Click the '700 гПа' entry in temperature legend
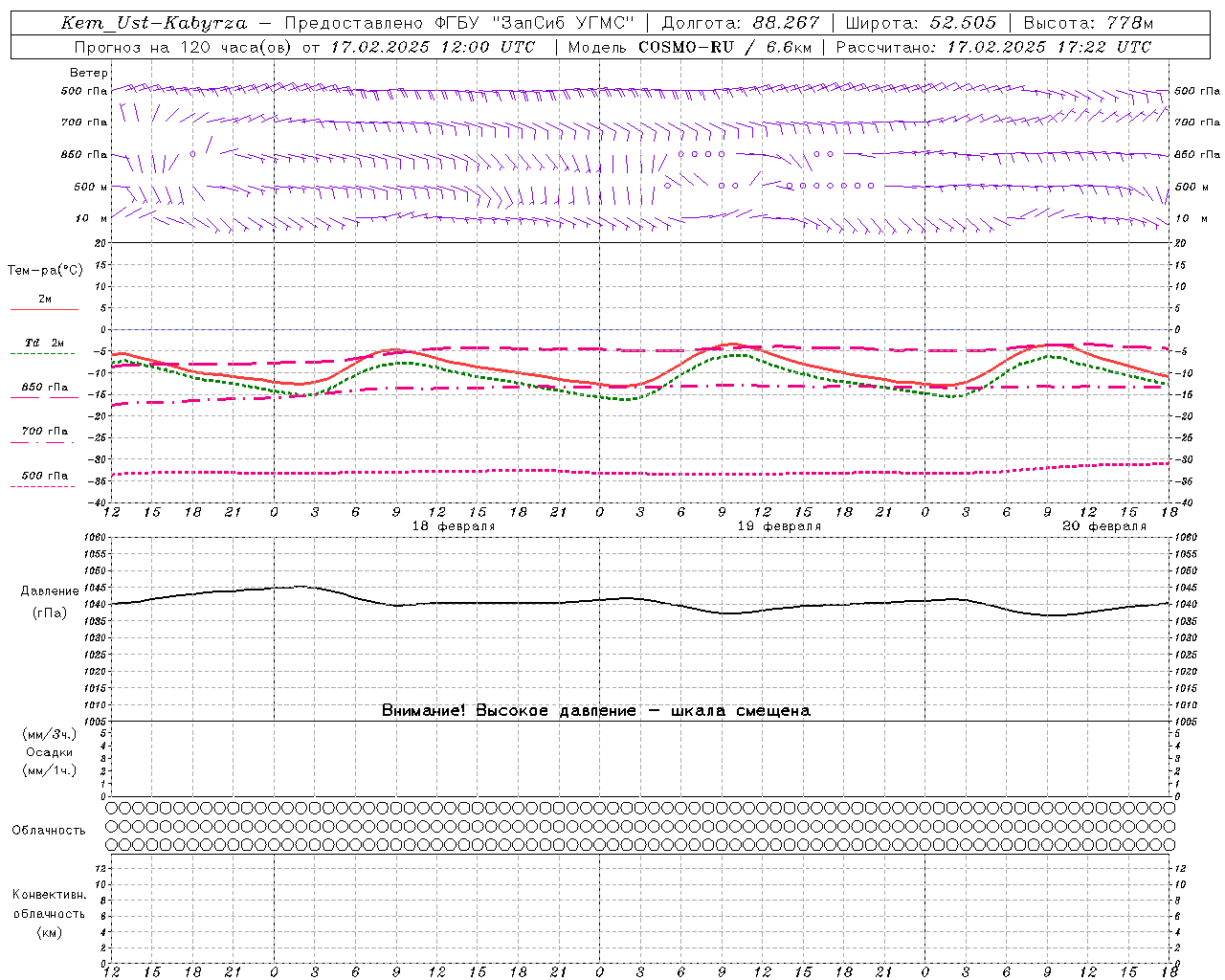 (x=45, y=432)
